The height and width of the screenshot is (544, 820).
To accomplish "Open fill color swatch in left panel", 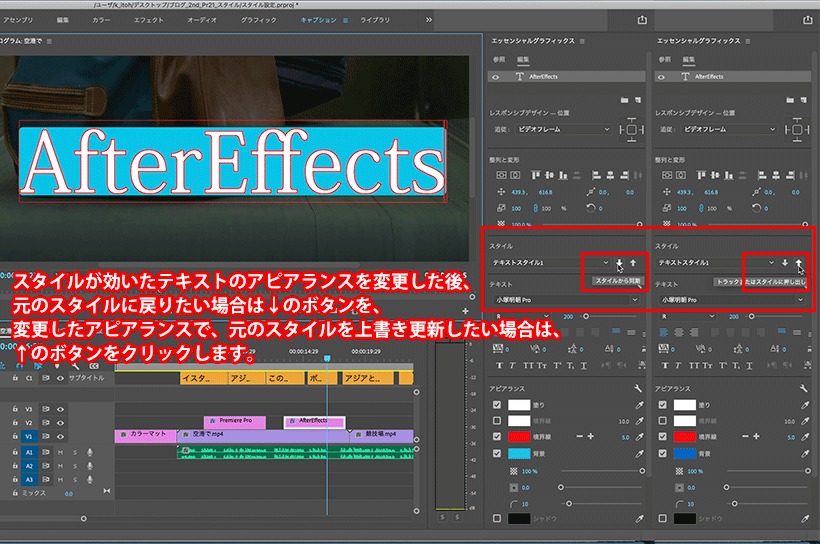I will [x=519, y=405].
